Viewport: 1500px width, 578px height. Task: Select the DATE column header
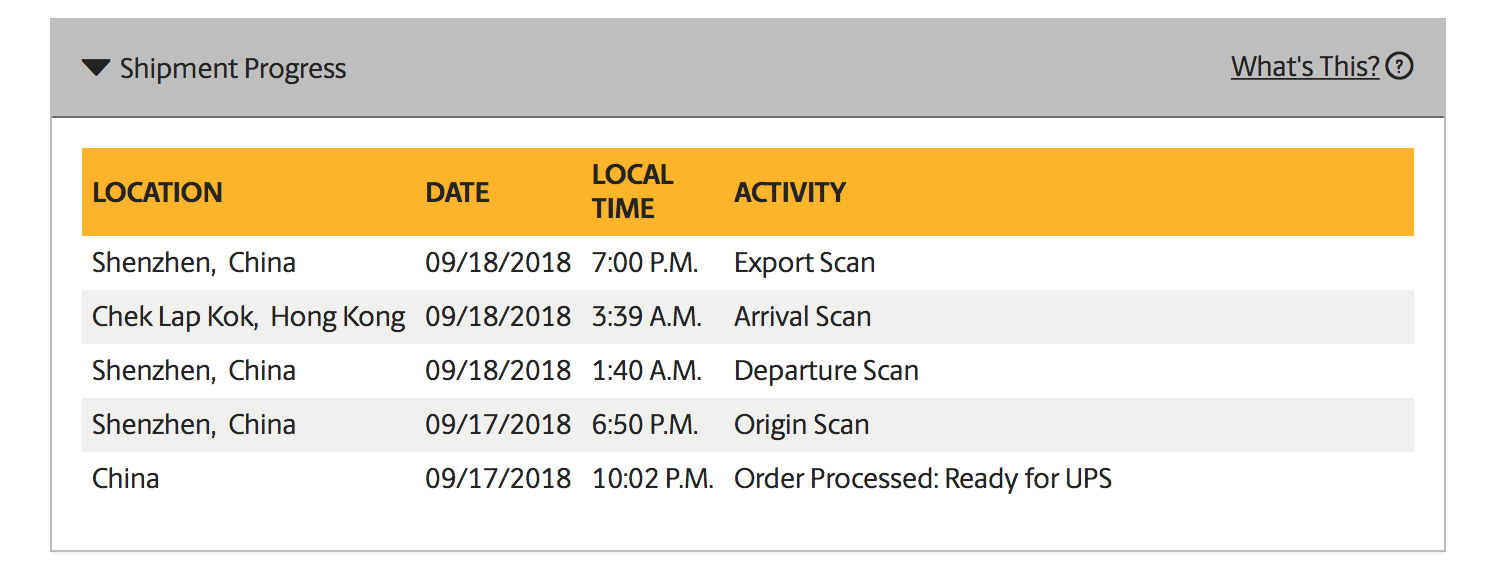pos(457,192)
